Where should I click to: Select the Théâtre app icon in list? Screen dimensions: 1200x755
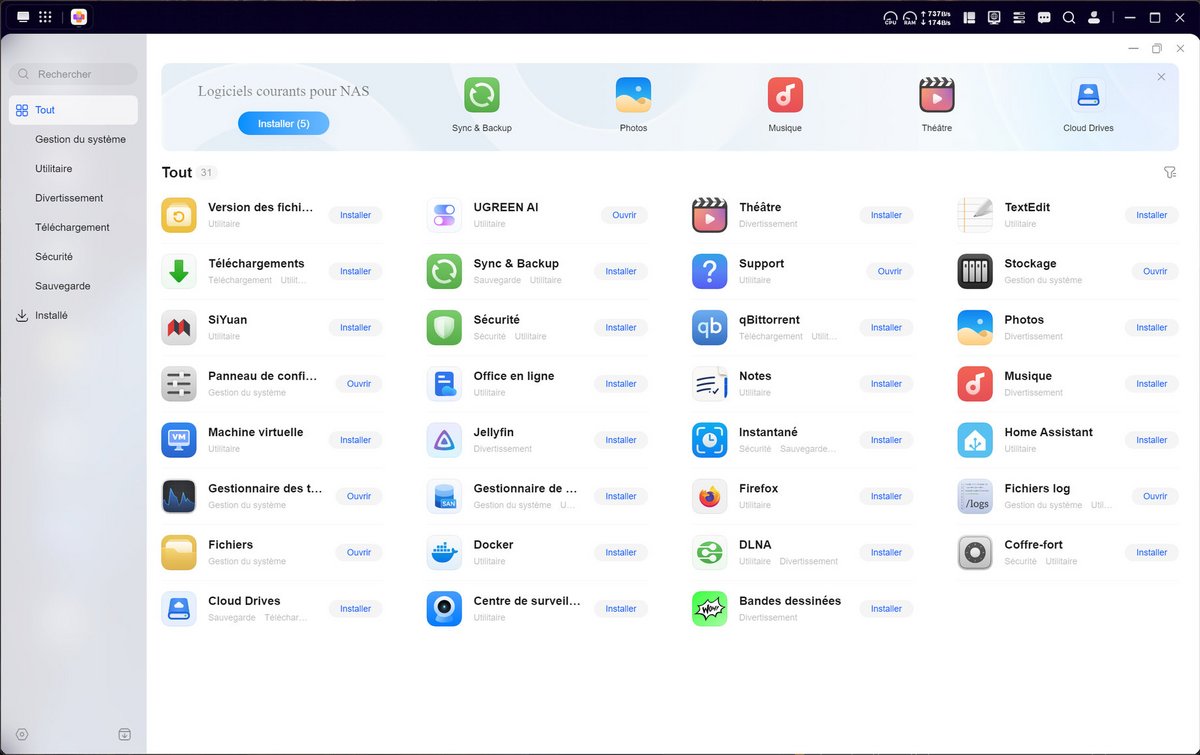(x=710, y=215)
